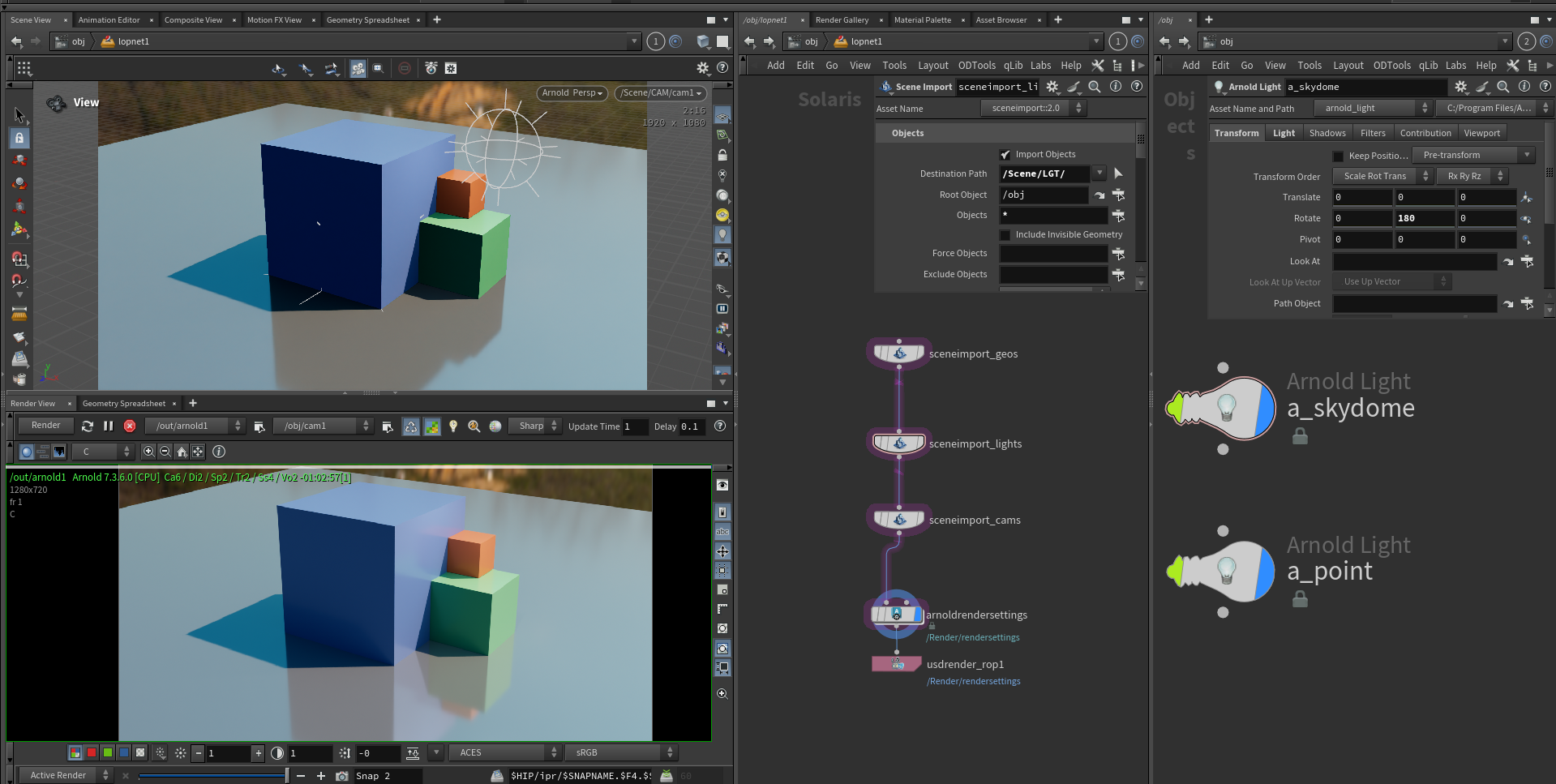
Task: Open the /Scene/CAM/cam1 camera menu
Action: coord(661,92)
